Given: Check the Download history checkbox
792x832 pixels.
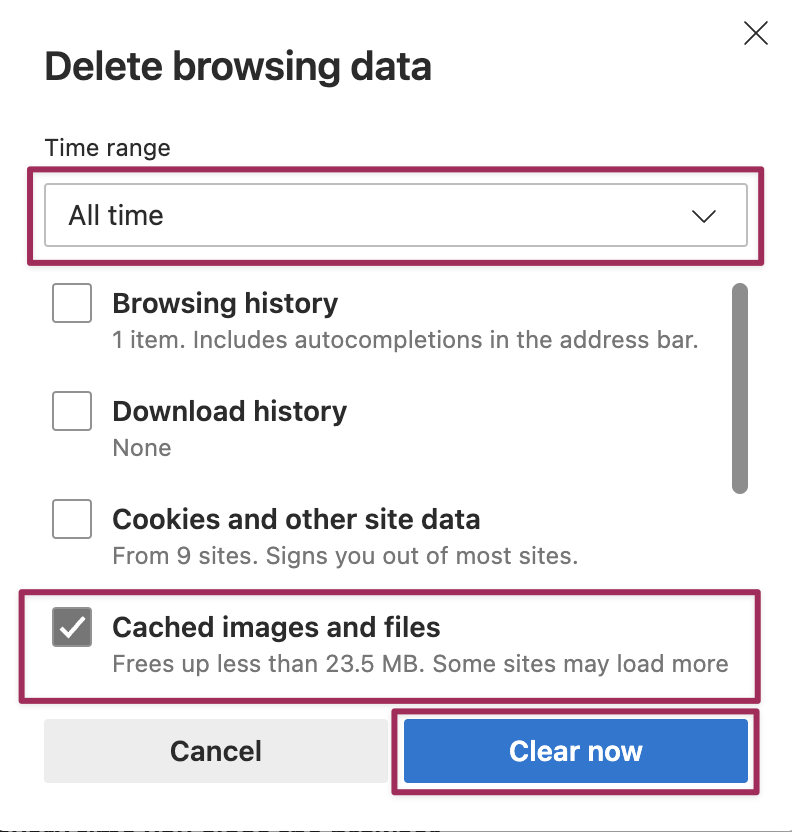Looking at the screenshot, I should 72,411.
